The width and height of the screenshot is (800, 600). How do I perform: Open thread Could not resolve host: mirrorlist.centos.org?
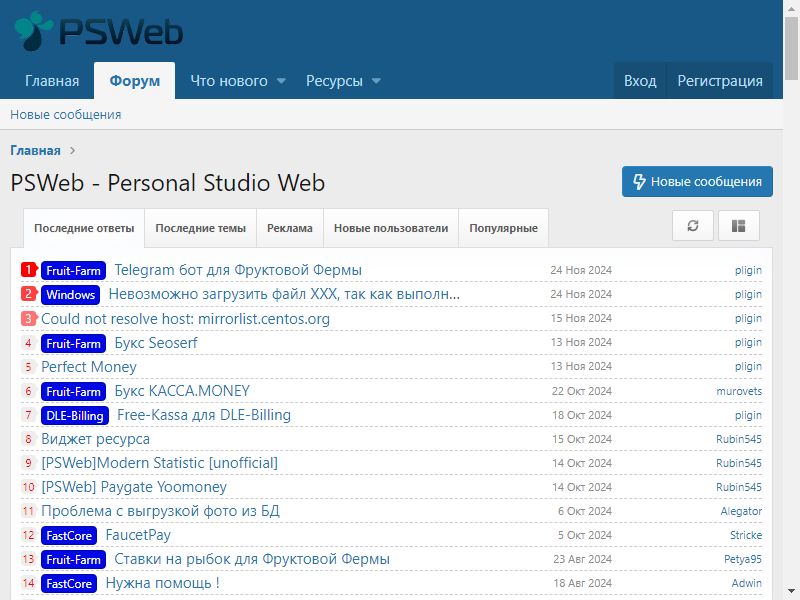point(185,318)
